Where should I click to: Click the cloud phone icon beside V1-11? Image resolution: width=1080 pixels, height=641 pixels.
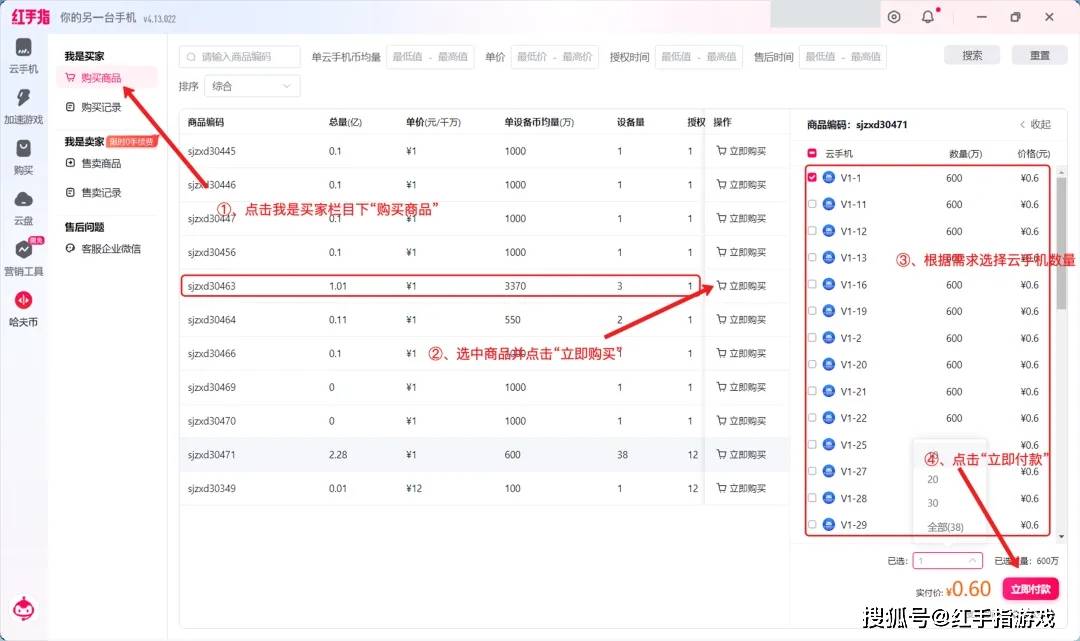829,204
